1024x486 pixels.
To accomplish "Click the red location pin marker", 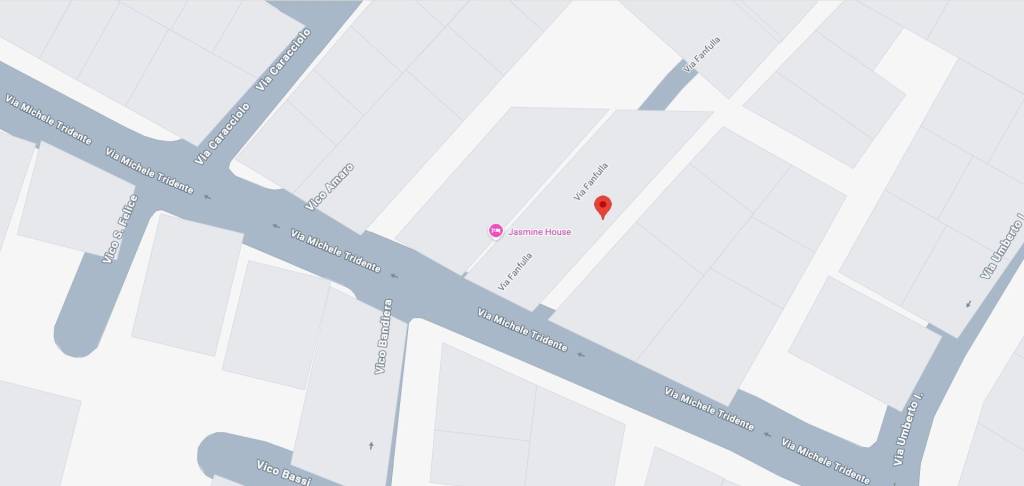I will point(602,206).
